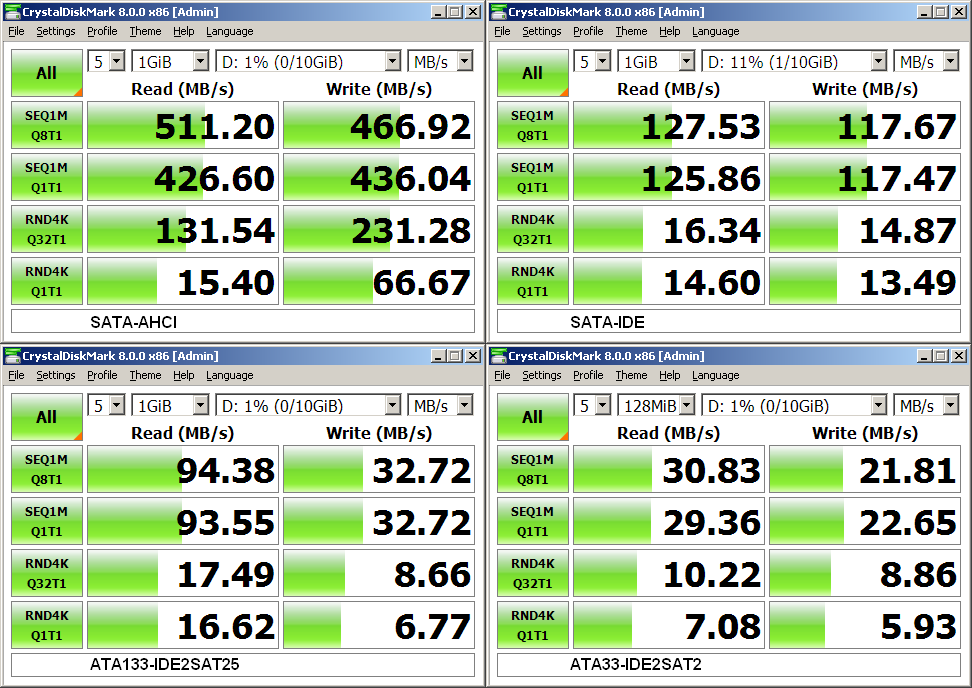
Task: Select the 5.93 write value
Action: (919, 627)
